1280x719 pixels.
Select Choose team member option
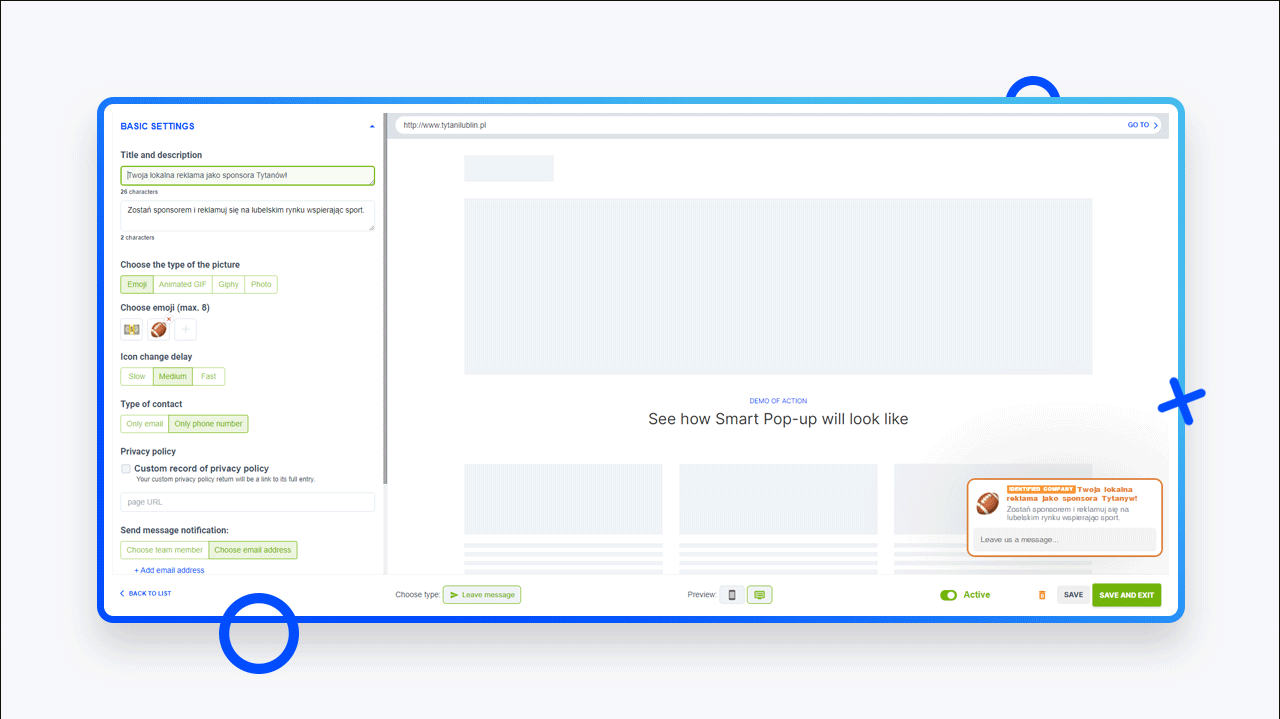tap(165, 550)
